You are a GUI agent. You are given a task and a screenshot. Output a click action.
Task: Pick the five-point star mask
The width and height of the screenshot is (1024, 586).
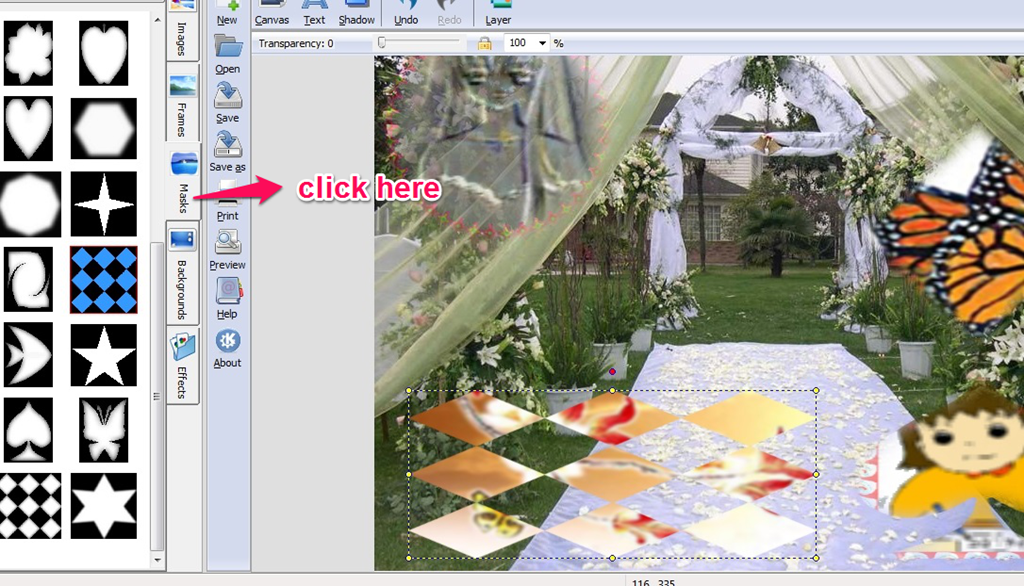[x=103, y=355]
